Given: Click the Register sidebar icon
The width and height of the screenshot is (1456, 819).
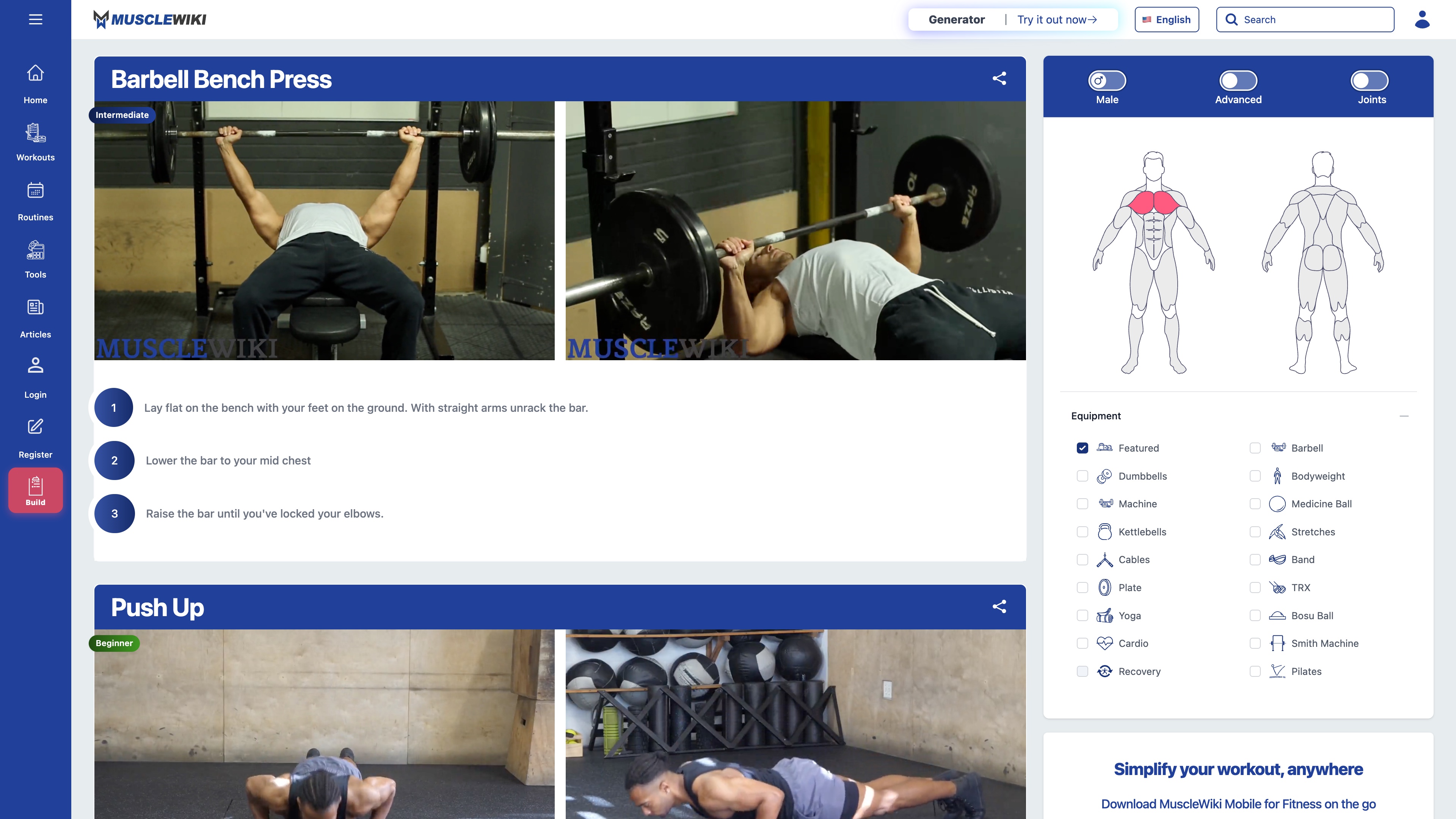Looking at the screenshot, I should 36,426.
